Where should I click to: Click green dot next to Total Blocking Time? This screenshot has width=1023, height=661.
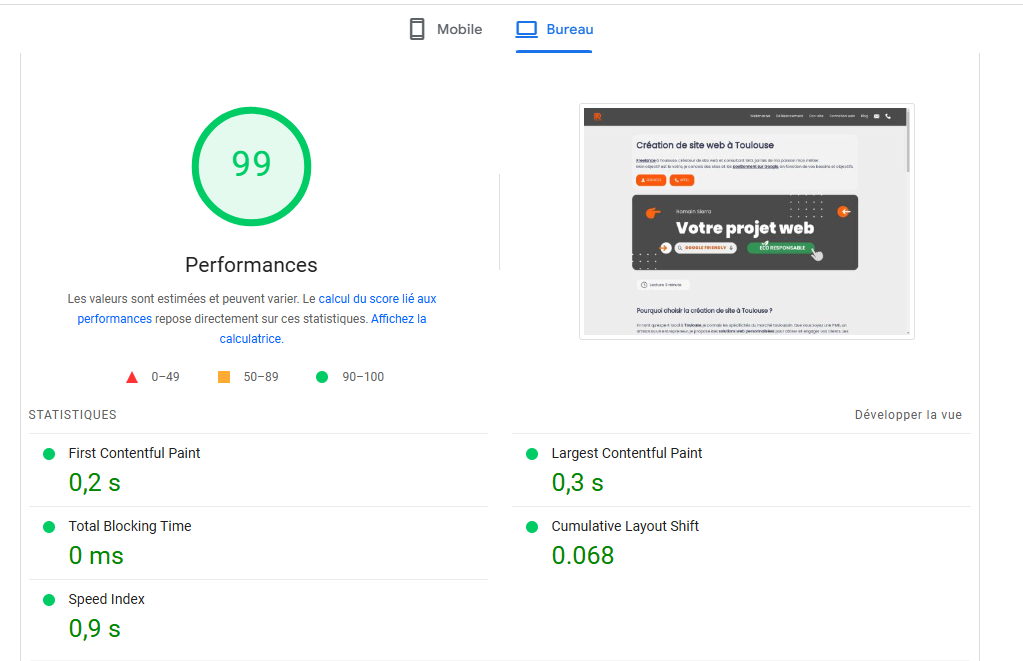pyautogui.click(x=48, y=527)
